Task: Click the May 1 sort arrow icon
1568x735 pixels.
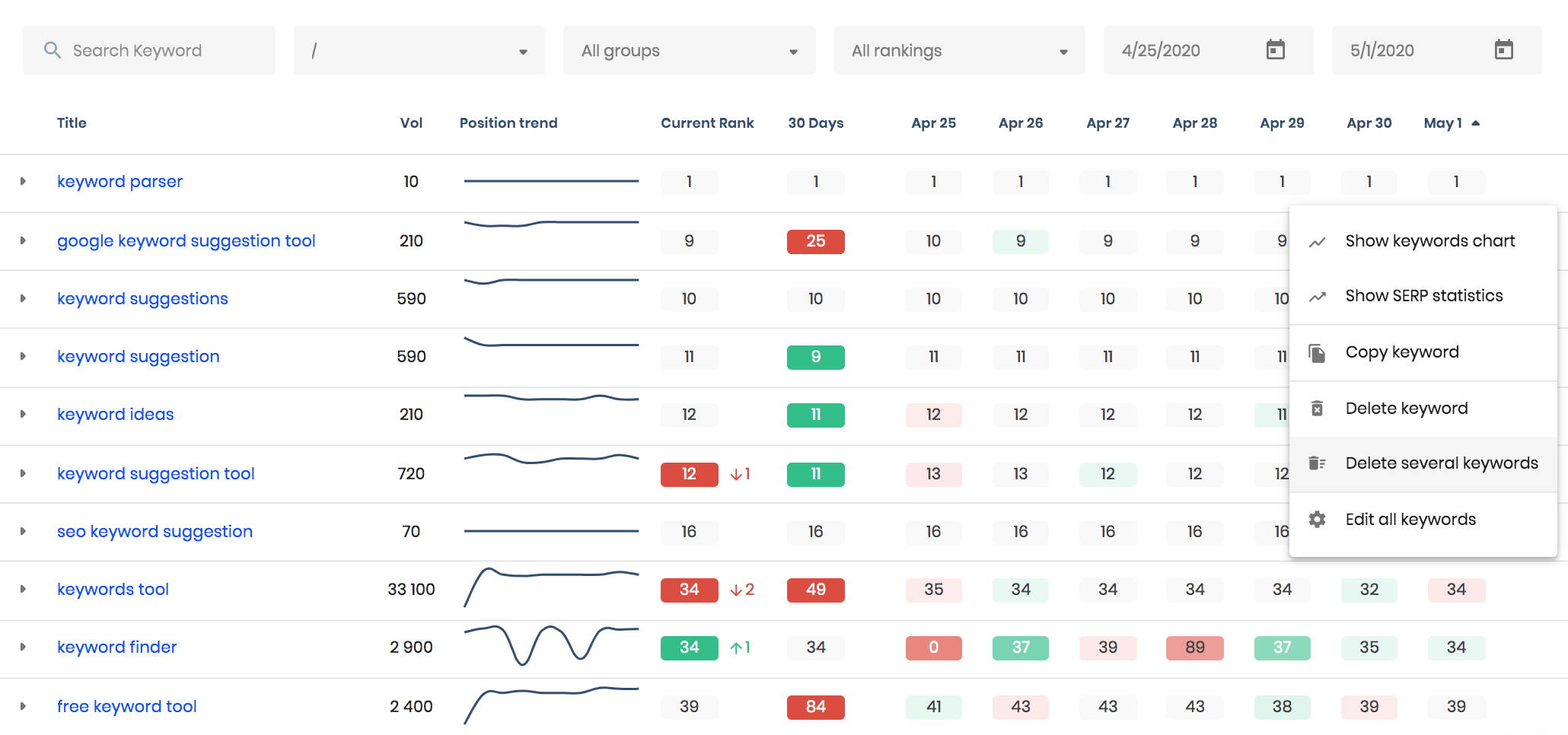Action: coord(1475,123)
